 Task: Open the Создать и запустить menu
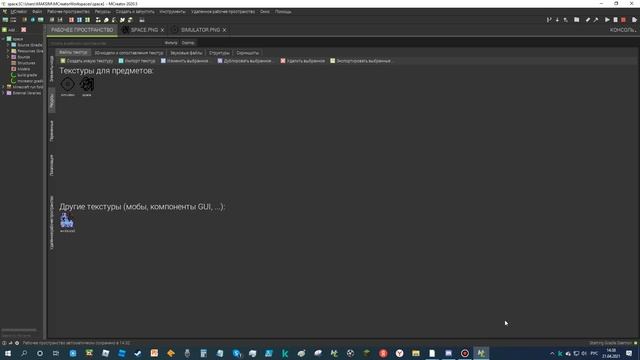tap(135, 11)
